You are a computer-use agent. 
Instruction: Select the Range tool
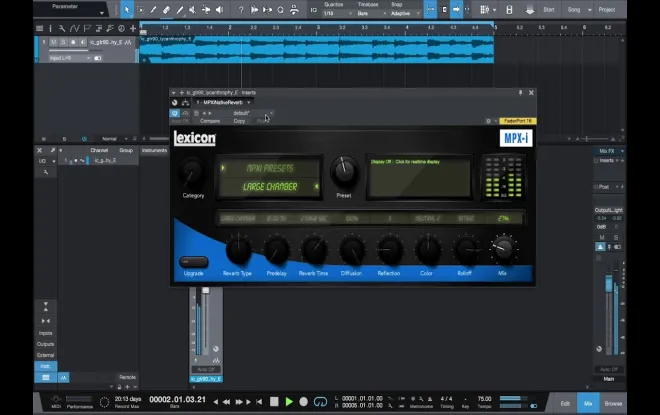[x=140, y=10]
